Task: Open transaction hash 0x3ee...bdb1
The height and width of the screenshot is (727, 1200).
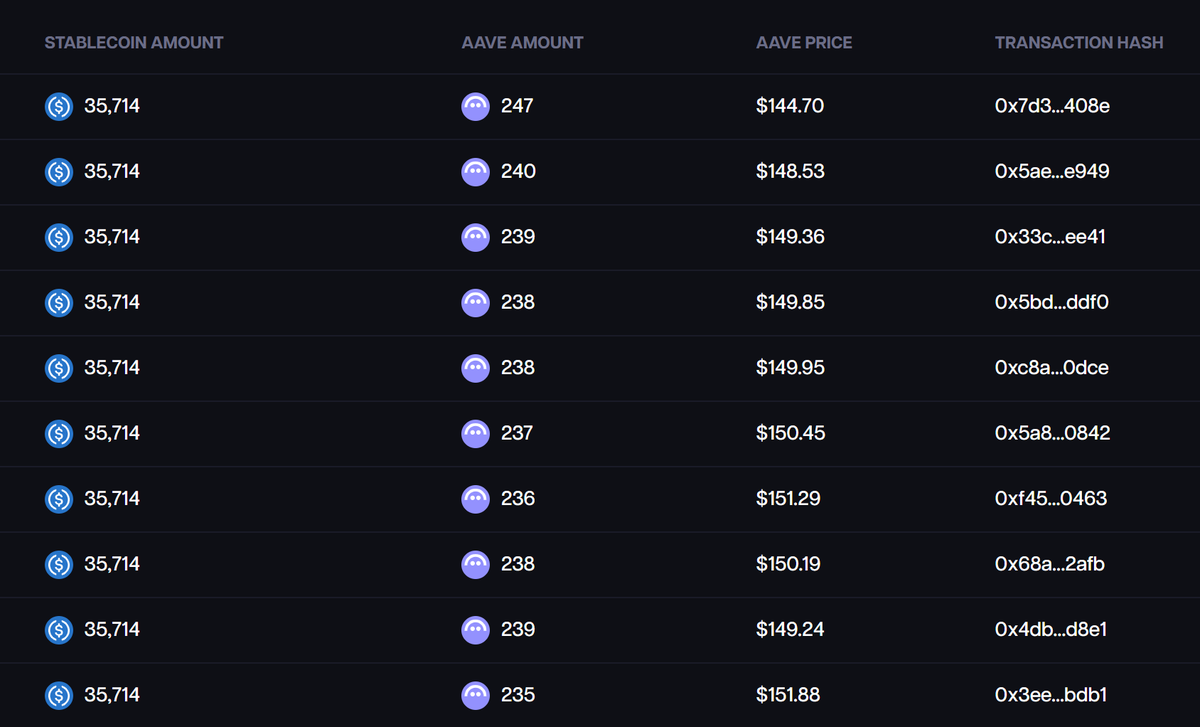Action: 1051,695
